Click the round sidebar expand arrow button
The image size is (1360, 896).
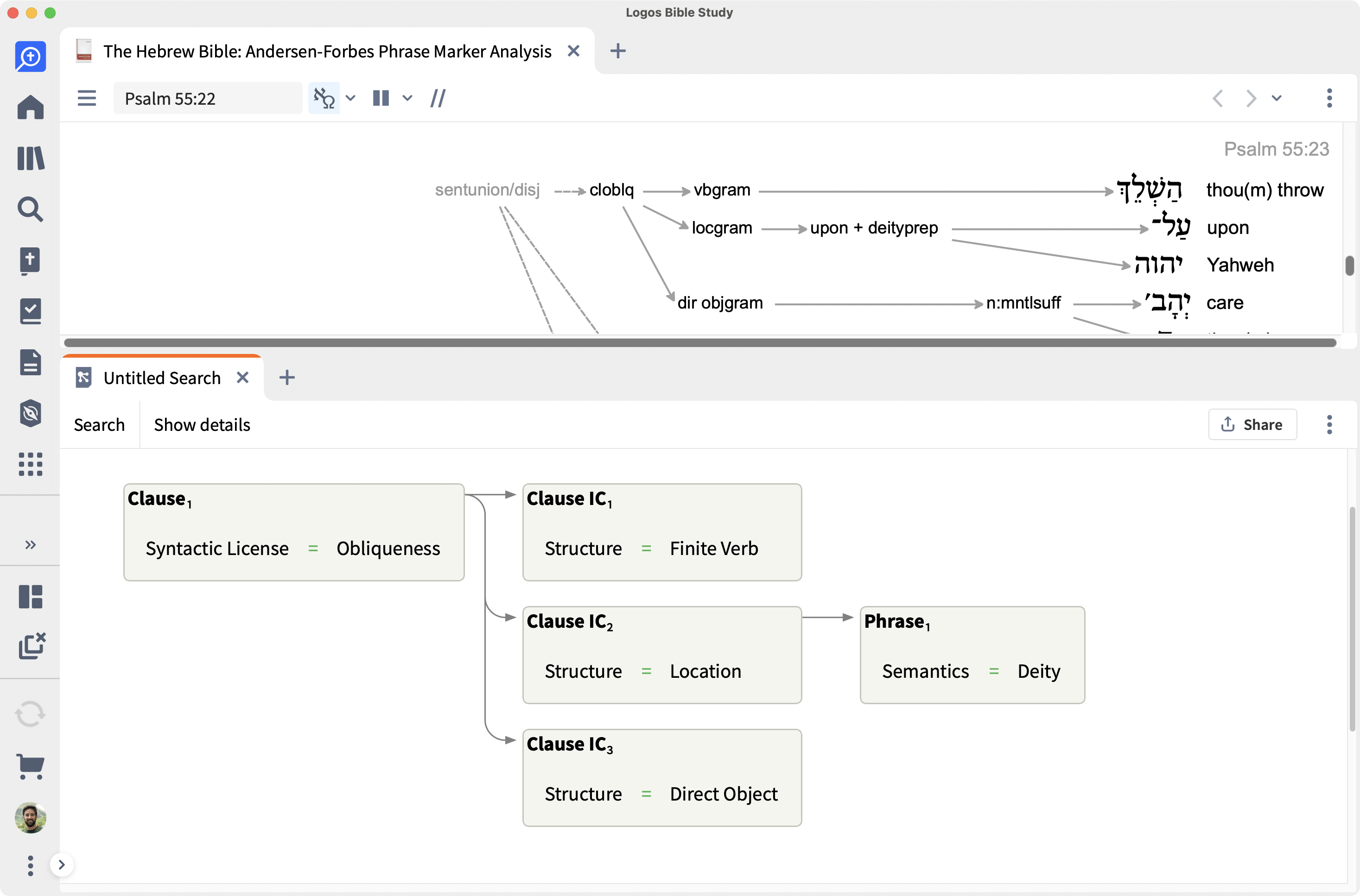[x=62, y=864]
